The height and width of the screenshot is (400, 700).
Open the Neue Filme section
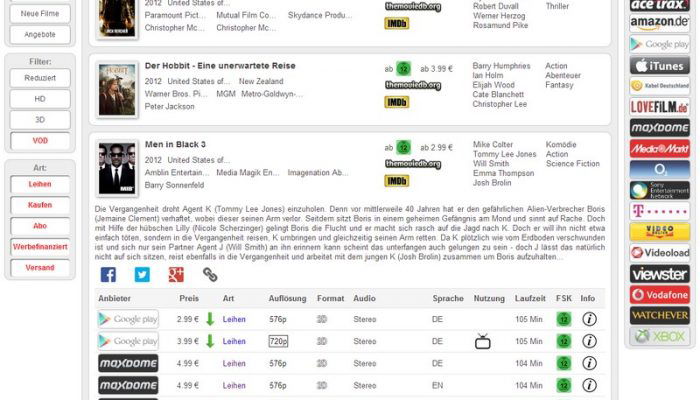pyautogui.click(x=40, y=13)
